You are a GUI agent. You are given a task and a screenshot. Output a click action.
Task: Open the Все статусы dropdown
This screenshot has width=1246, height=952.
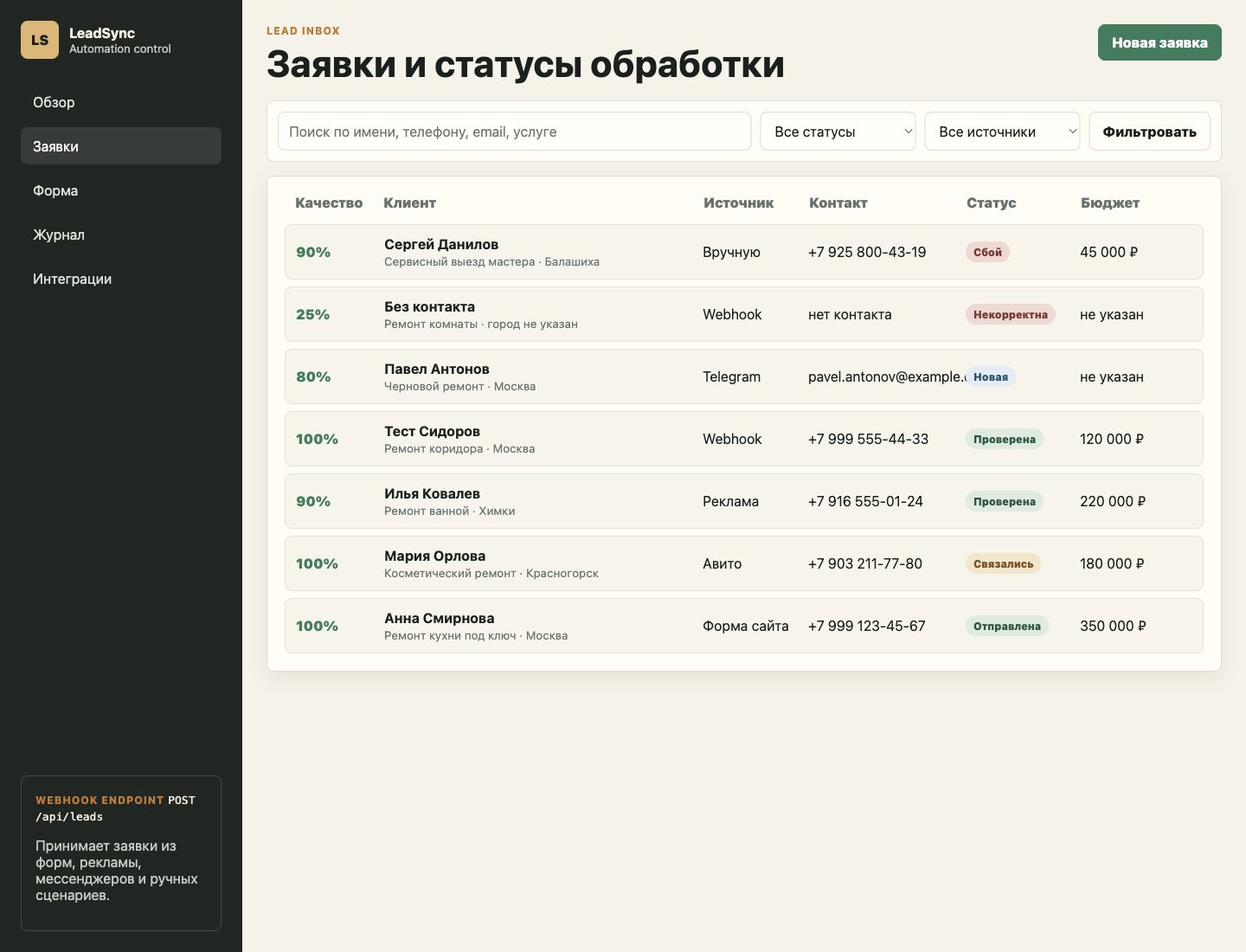coord(838,132)
